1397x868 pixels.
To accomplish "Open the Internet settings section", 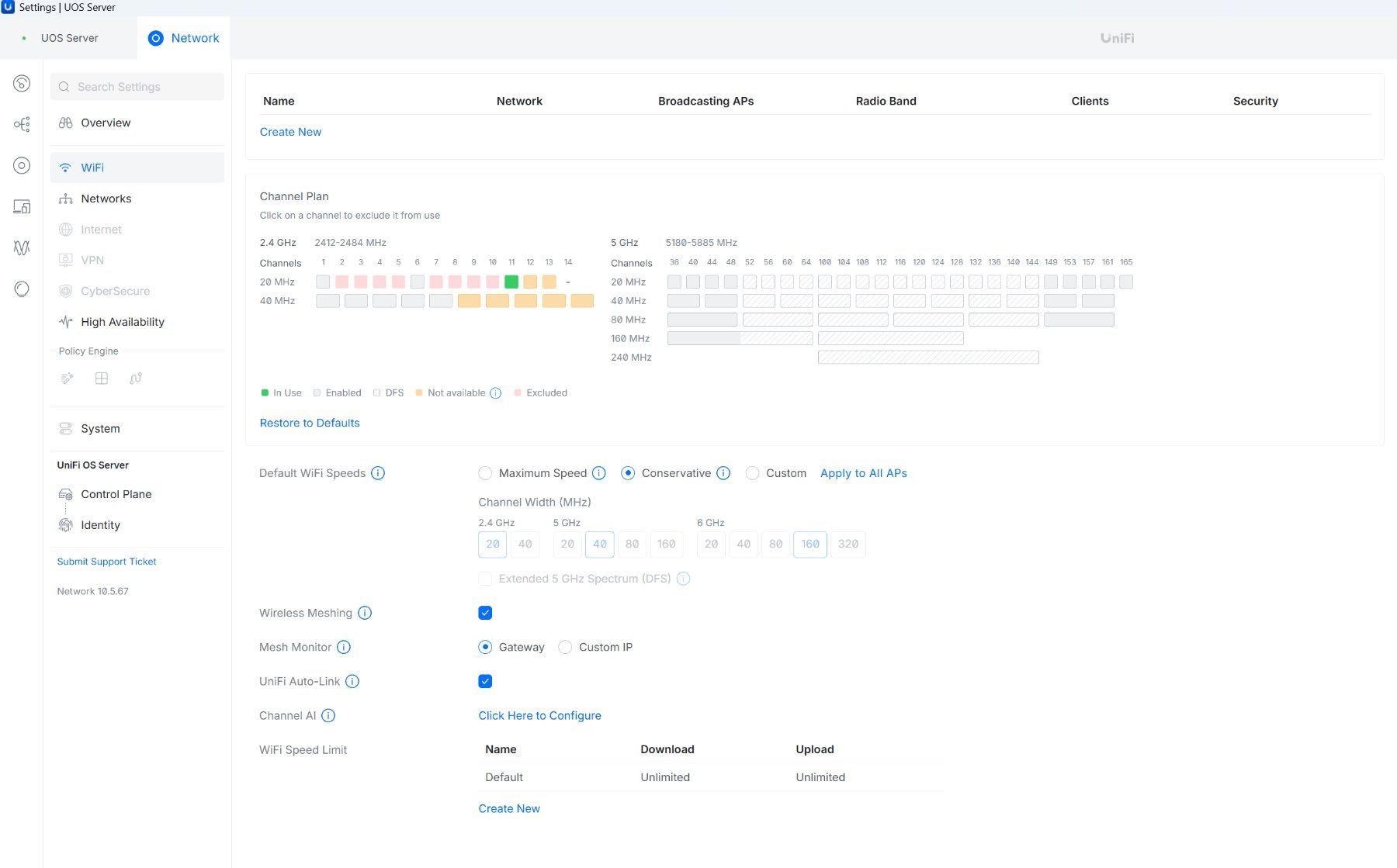I will coord(137,230).
